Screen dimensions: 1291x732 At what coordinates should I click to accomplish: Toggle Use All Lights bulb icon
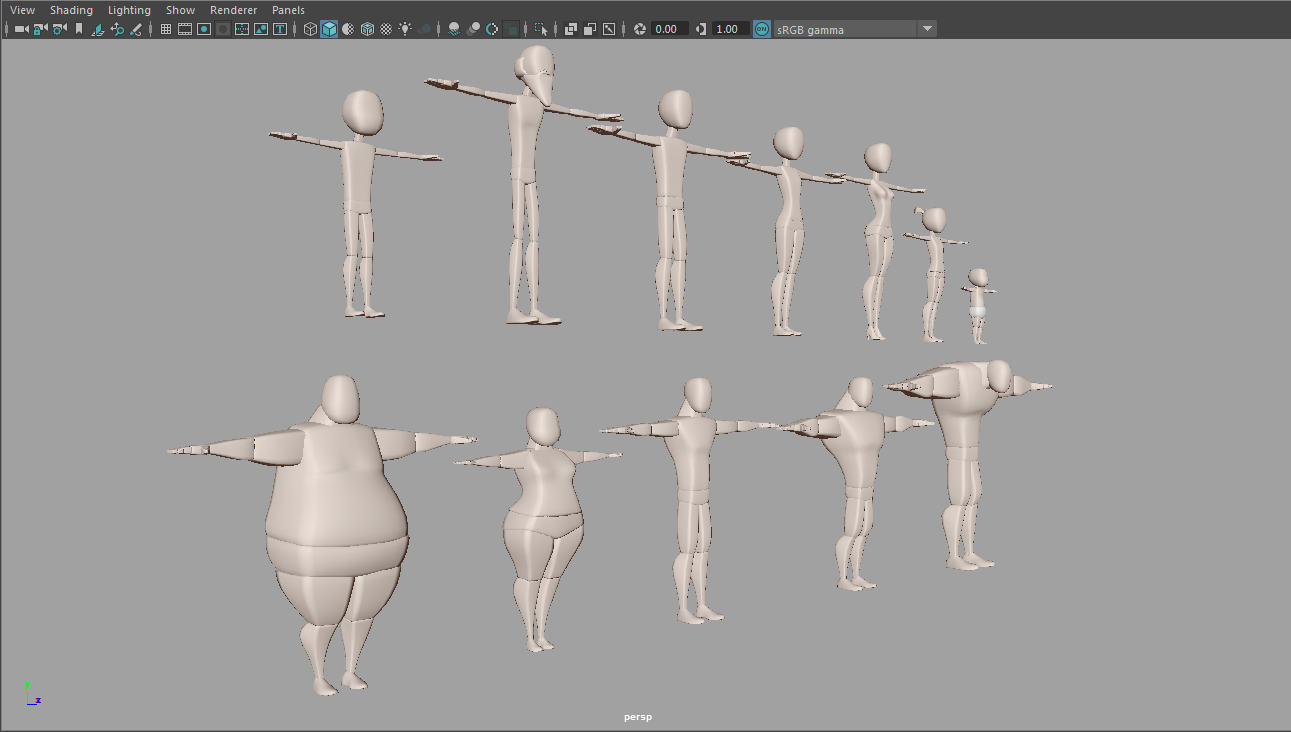click(405, 29)
